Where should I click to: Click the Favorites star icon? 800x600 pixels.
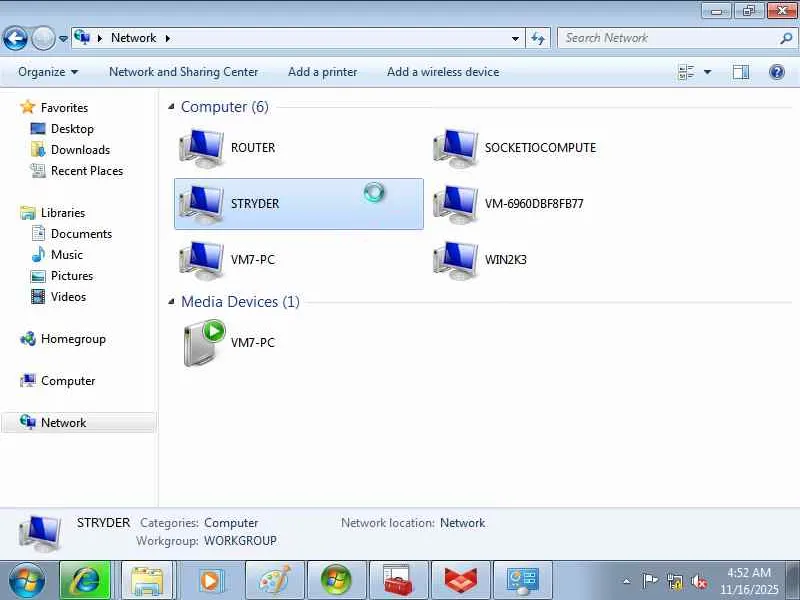pos(28,107)
